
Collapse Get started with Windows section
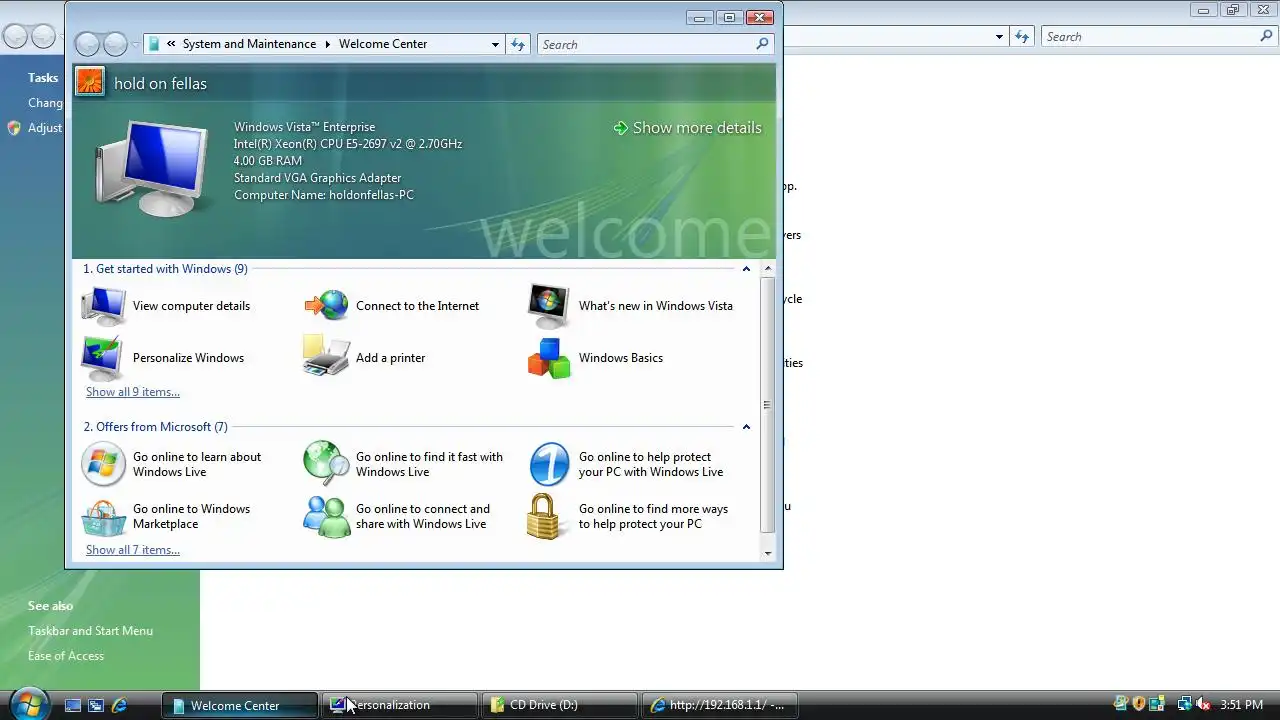coord(746,269)
